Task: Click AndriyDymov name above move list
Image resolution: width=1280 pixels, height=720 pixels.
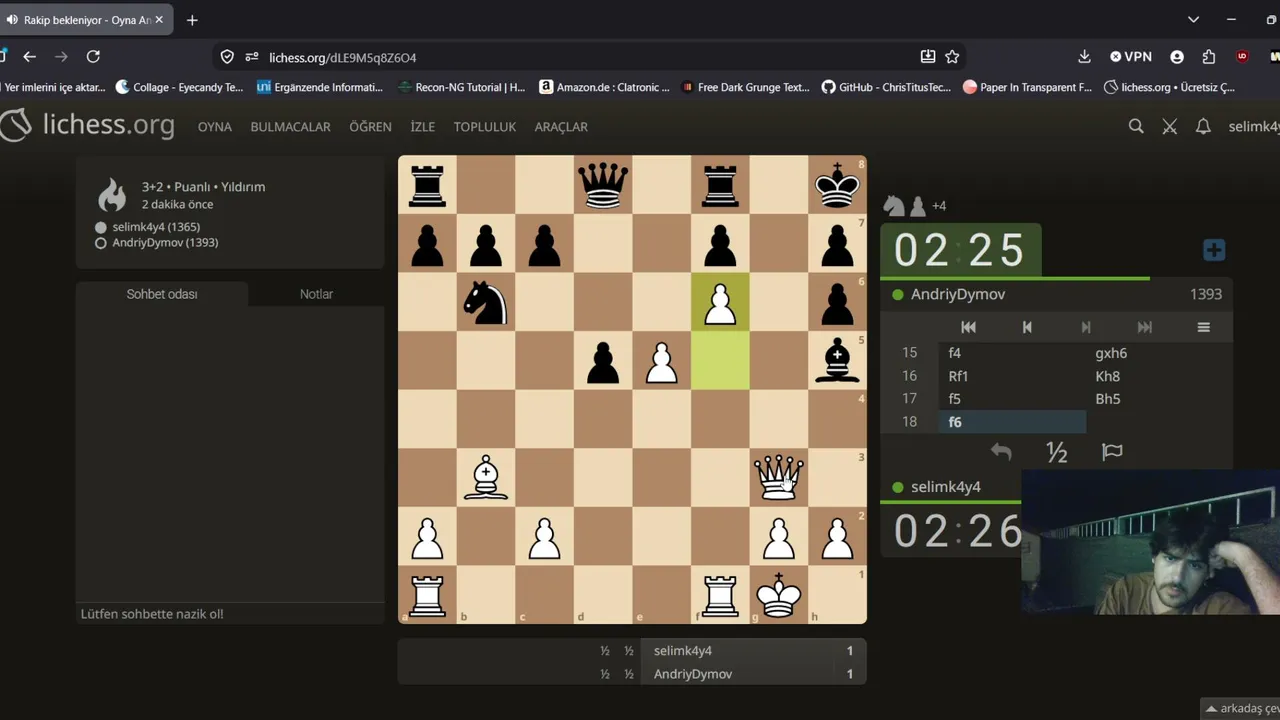Action: coord(958,294)
